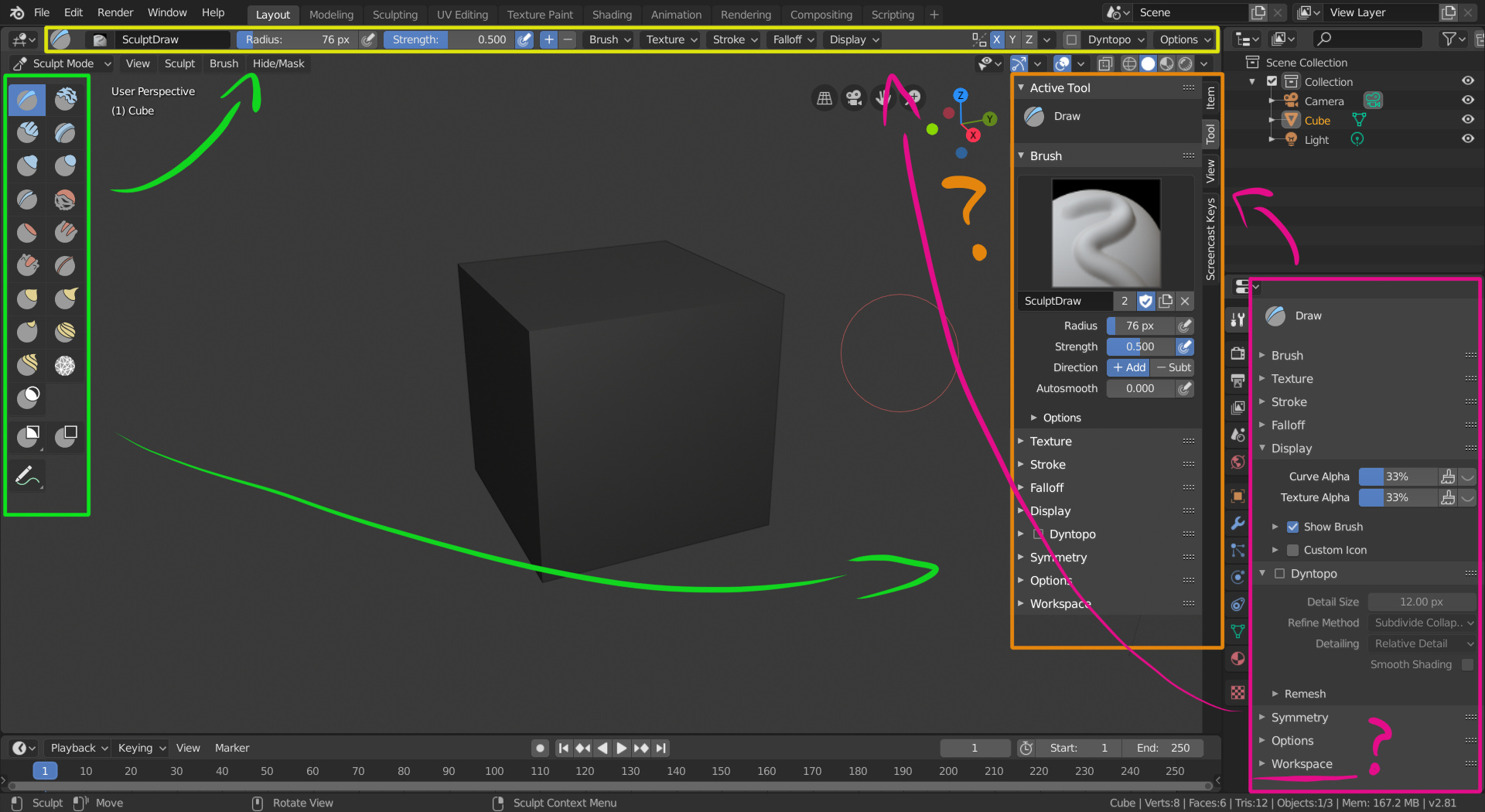This screenshot has height=812, width=1485.
Task: Toggle camera view in viewport
Action: pyautogui.click(x=854, y=98)
